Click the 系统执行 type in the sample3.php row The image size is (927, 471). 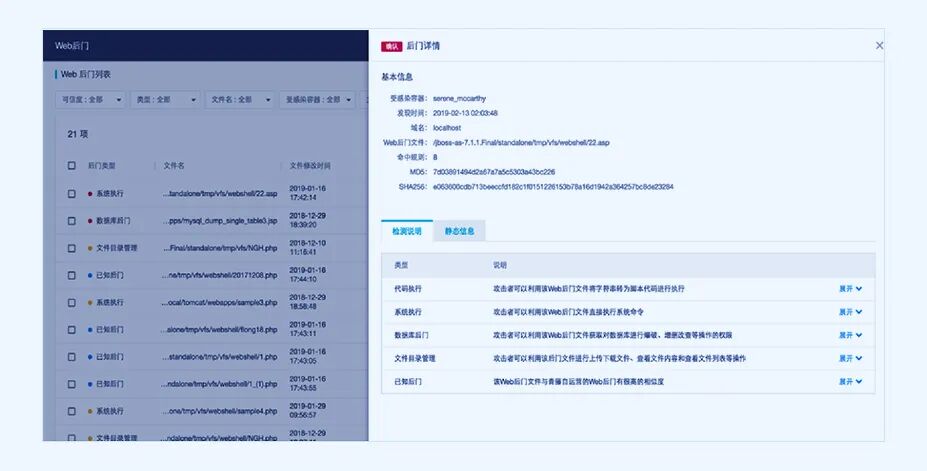tap(110, 303)
